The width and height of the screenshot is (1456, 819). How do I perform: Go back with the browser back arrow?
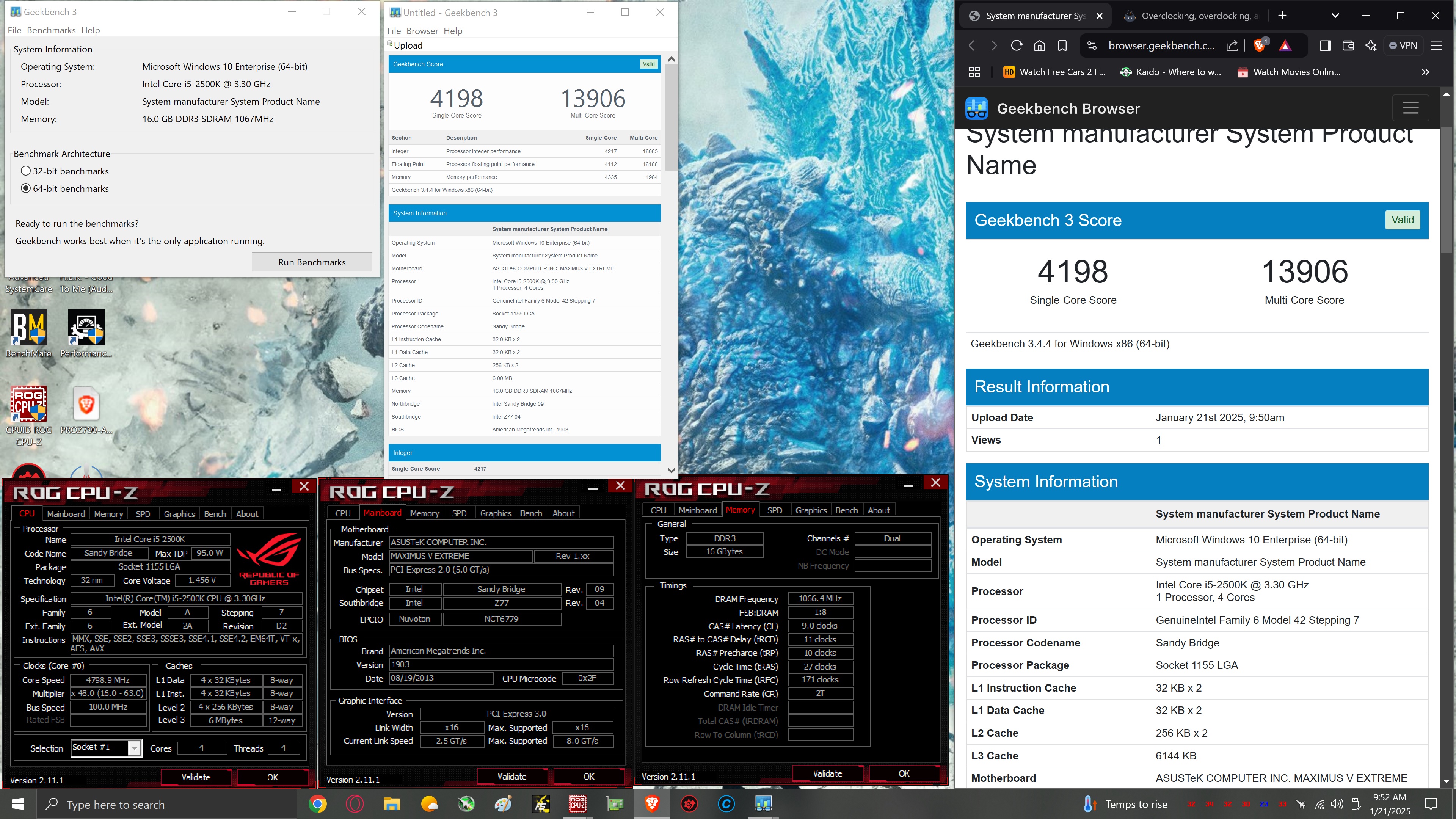tap(971, 46)
